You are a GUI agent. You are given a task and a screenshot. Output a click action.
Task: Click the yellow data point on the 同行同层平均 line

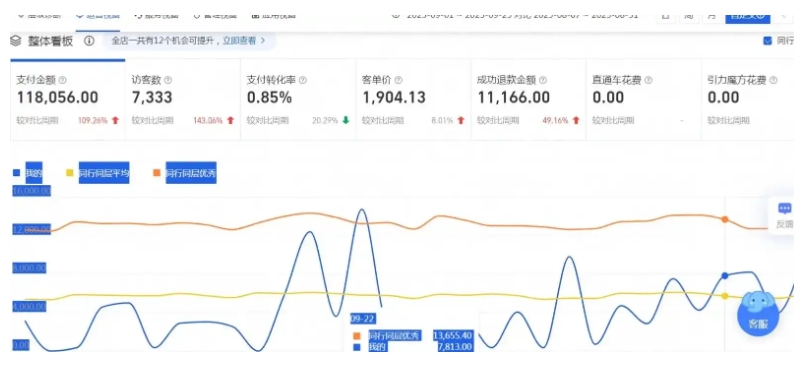coord(725,296)
